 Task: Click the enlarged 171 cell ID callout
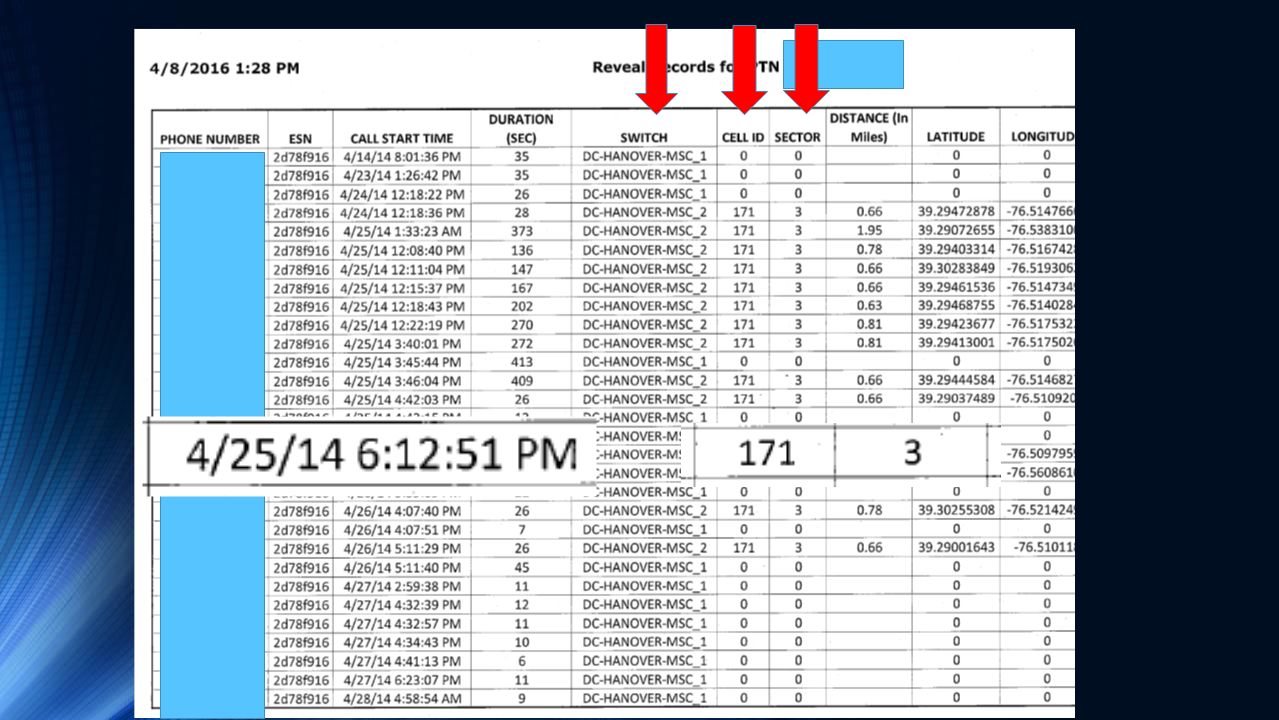pyautogui.click(x=765, y=454)
